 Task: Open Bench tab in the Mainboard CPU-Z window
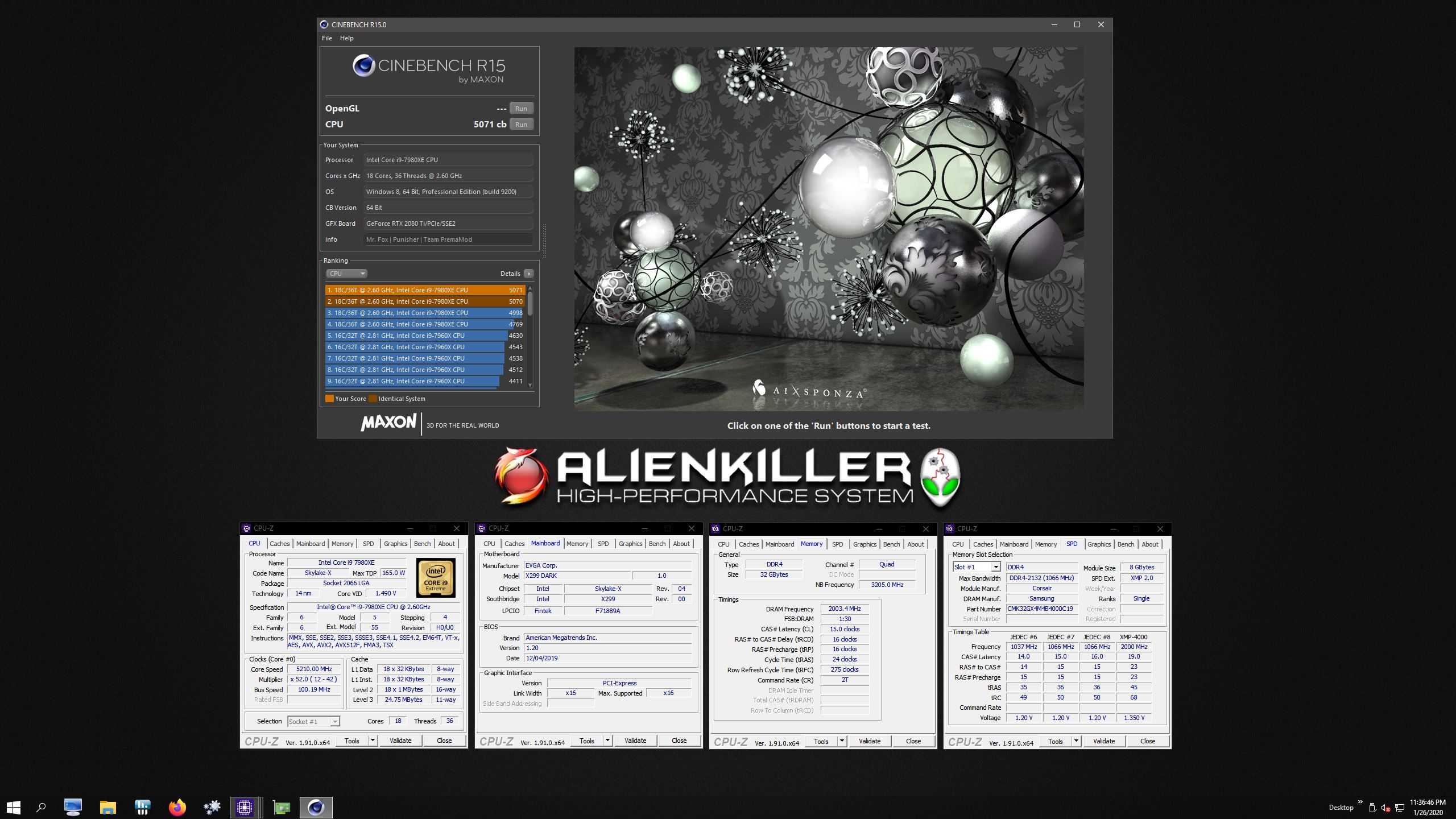click(657, 544)
